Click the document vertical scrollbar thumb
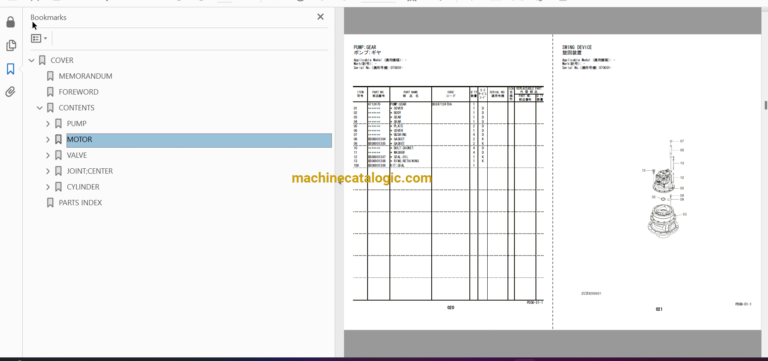 tap(766, 105)
